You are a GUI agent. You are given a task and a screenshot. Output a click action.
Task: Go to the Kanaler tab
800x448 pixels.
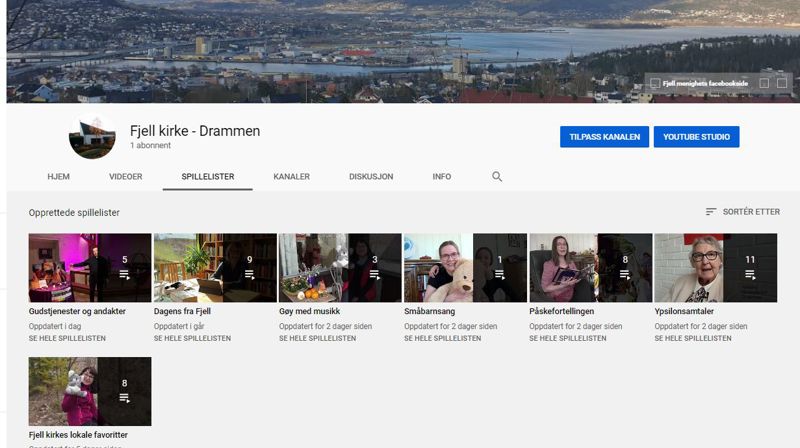tap(291, 177)
